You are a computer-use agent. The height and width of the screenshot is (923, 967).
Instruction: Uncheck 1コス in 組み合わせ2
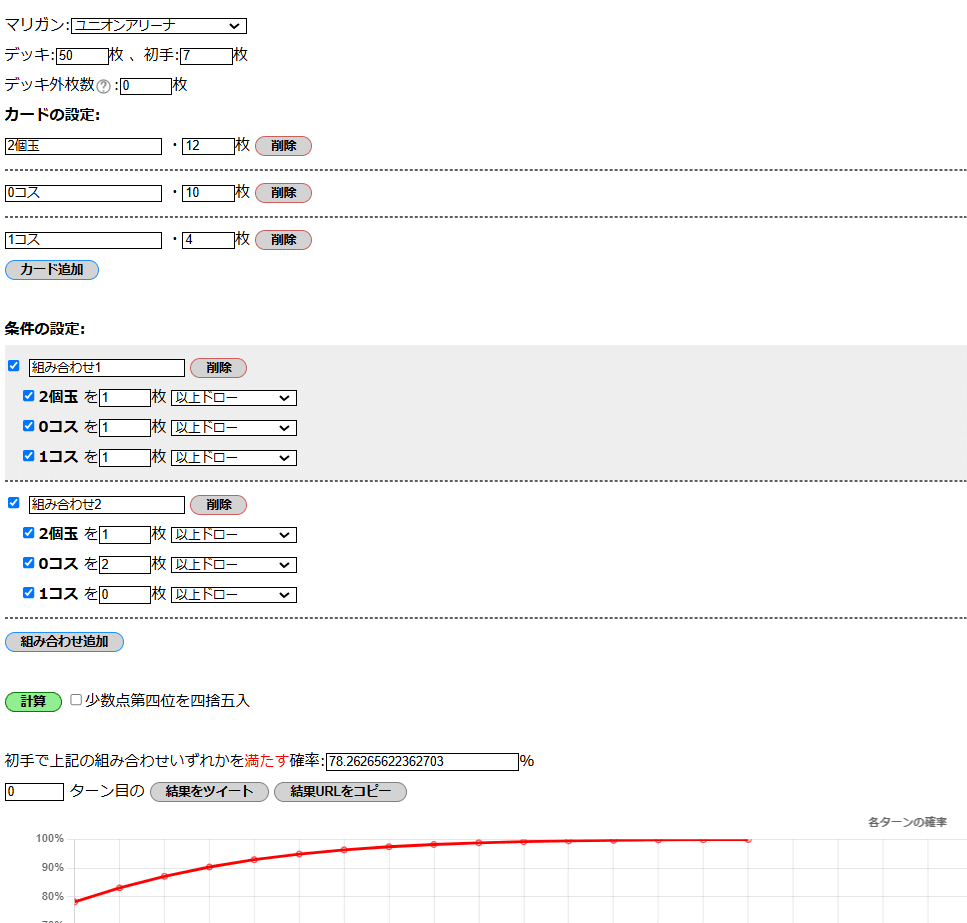28,593
